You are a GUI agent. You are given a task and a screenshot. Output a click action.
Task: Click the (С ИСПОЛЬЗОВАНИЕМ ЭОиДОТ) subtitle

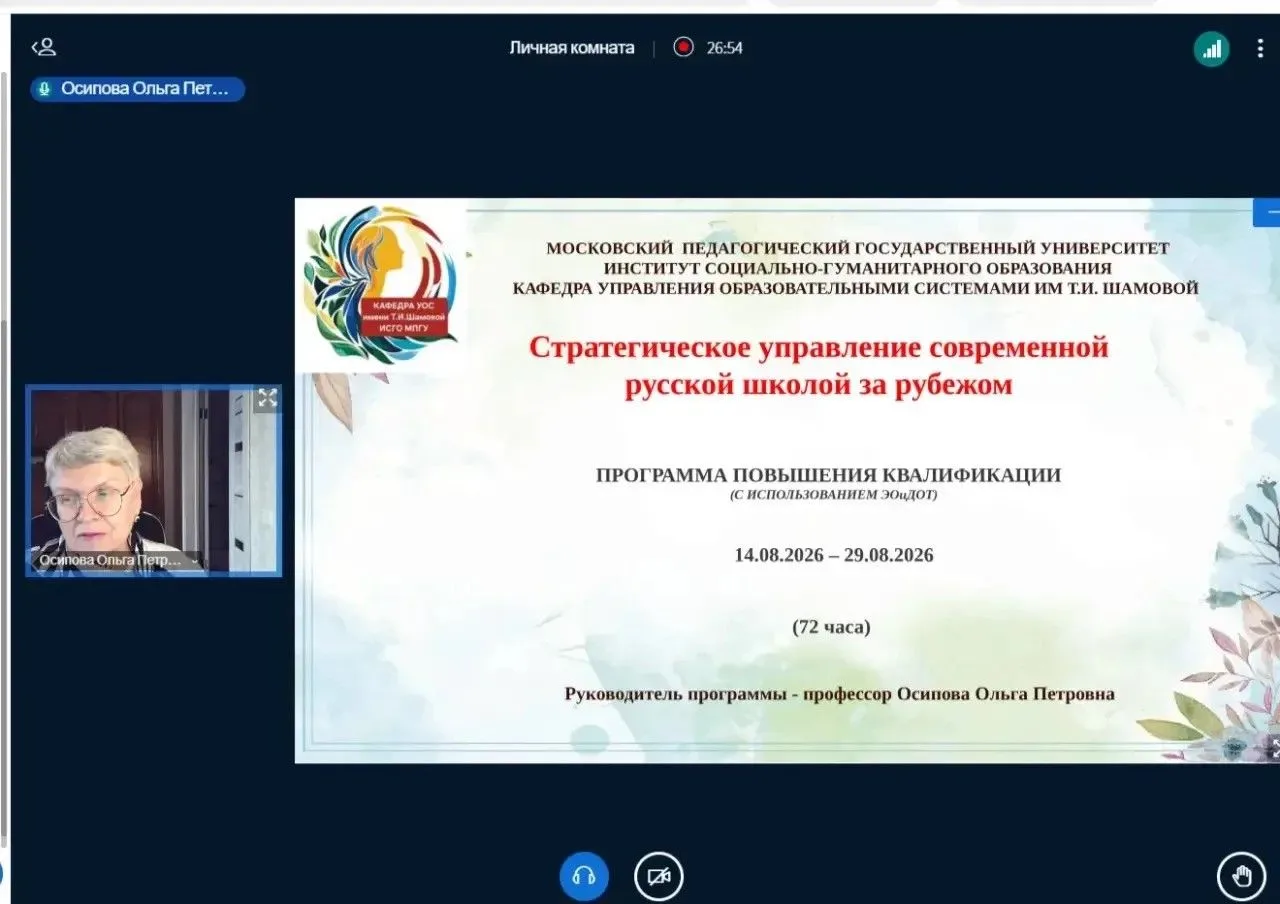(833, 494)
